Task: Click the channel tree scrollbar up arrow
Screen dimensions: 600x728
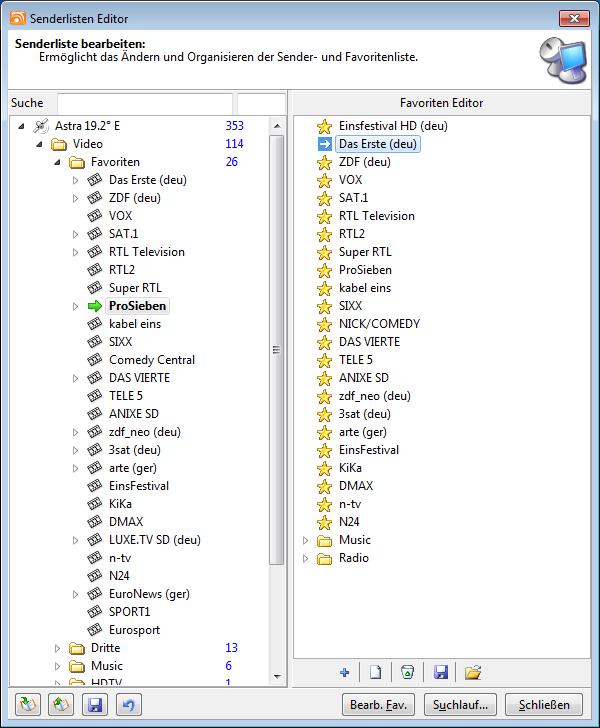Action: pyautogui.click(x=277, y=126)
